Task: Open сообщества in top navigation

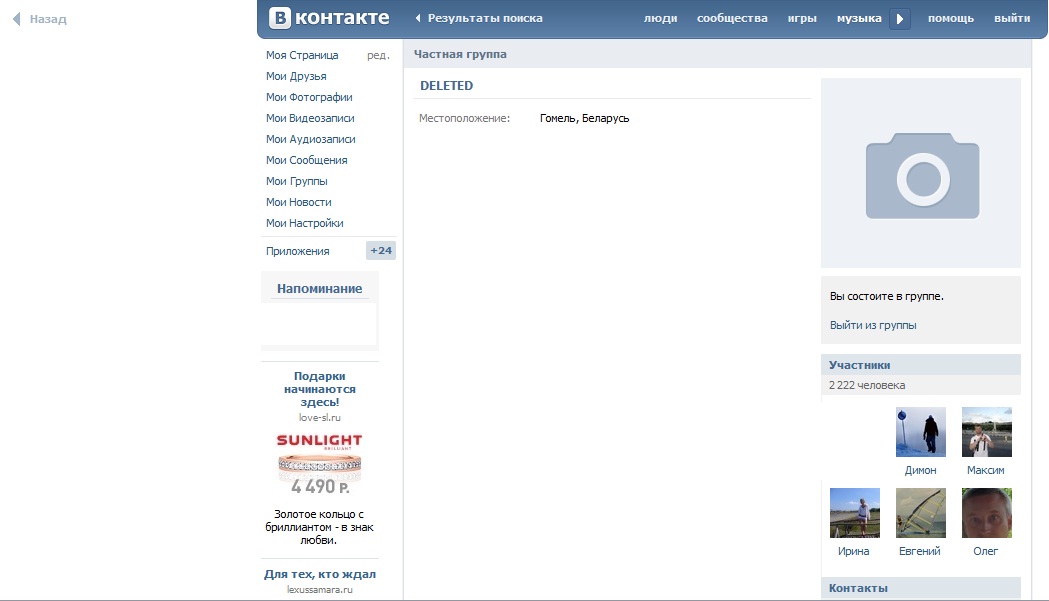Action: click(732, 18)
